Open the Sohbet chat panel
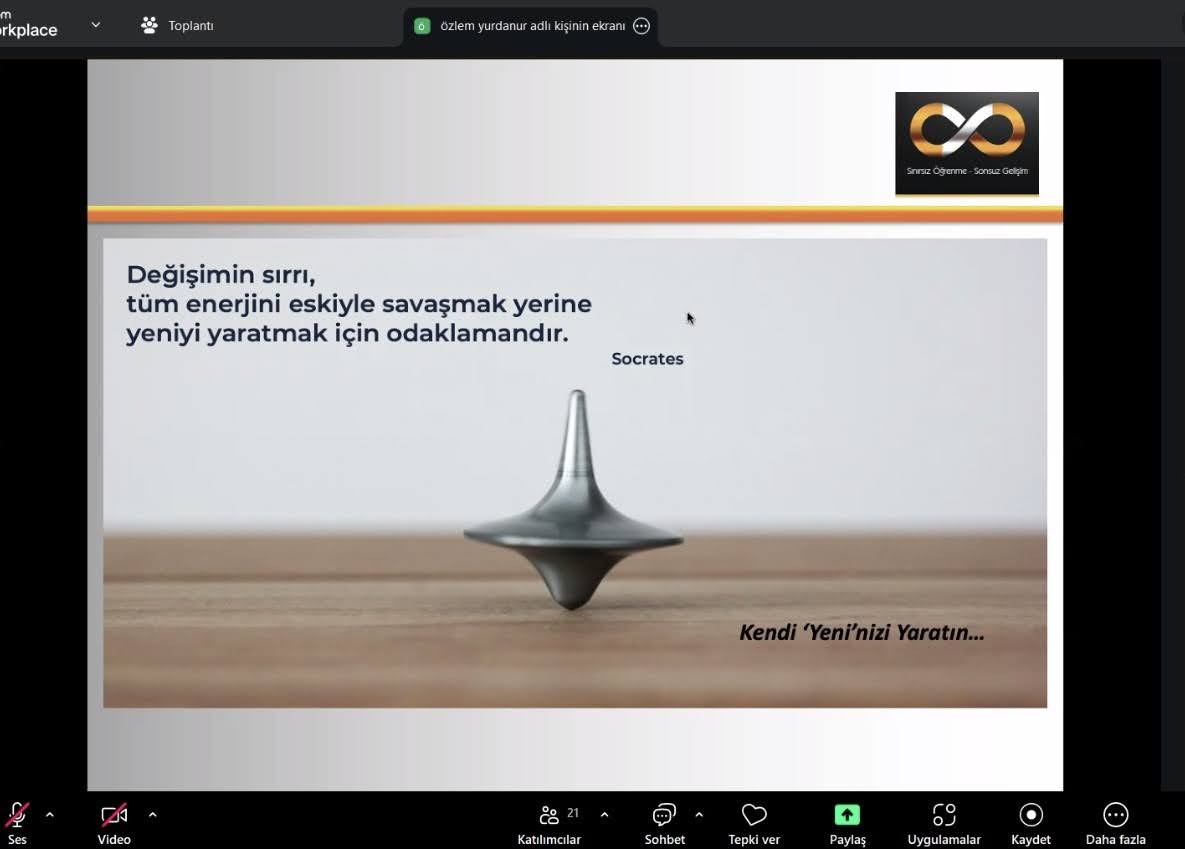This screenshot has height=849, width=1185. pyautogui.click(x=664, y=815)
